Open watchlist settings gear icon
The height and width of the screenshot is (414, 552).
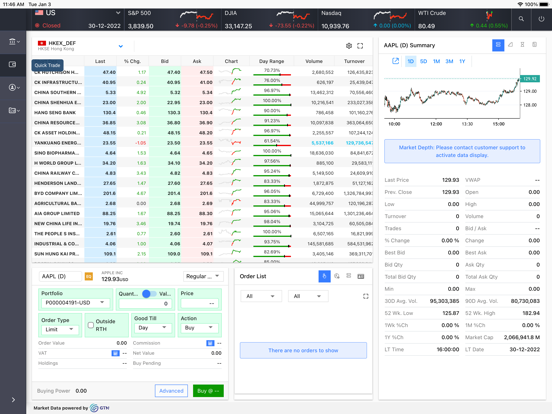[349, 46]
